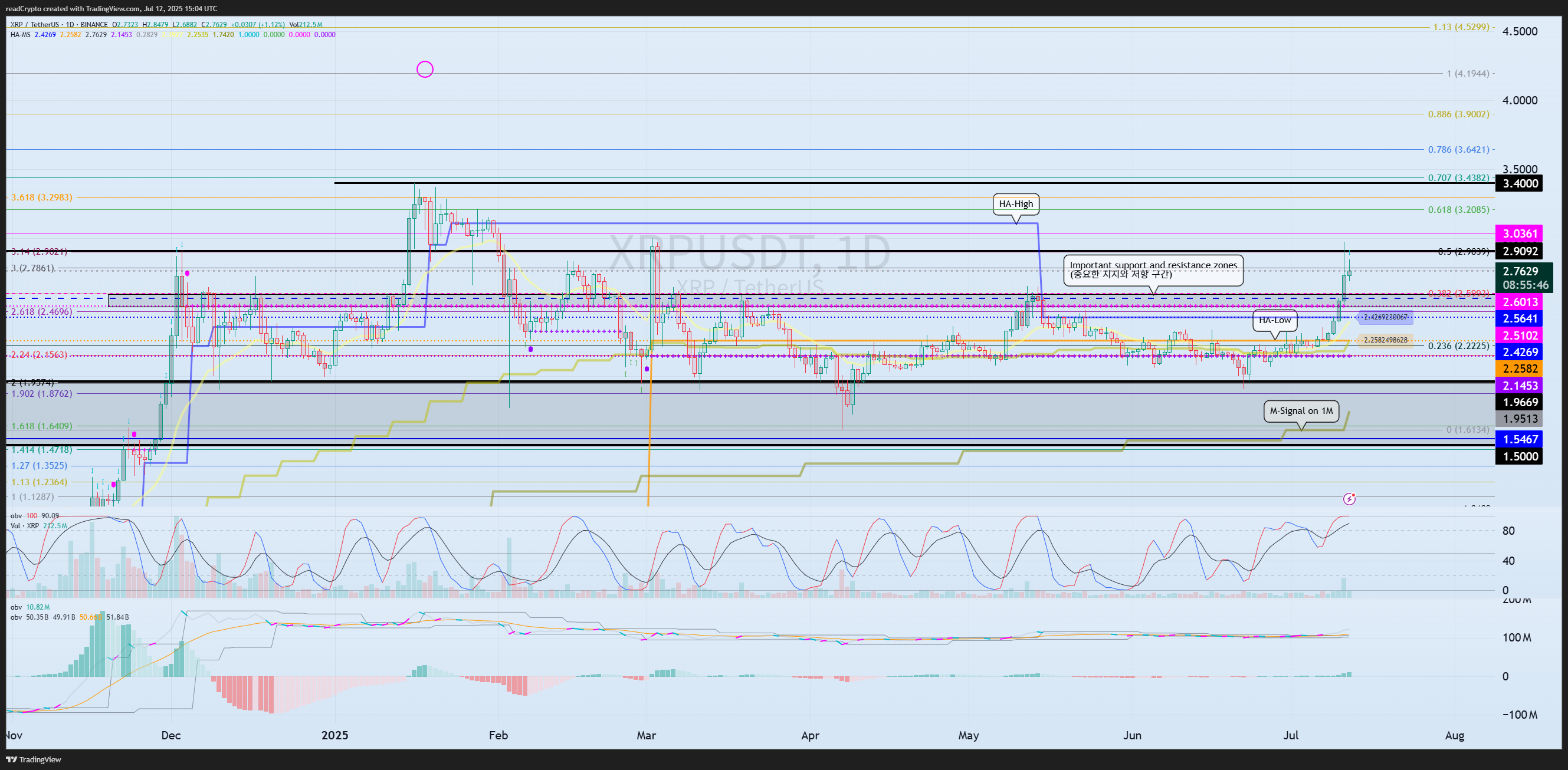Click the left Fib label 3.618 (3.2983)
1568x770 pixels.
(41, 198)
